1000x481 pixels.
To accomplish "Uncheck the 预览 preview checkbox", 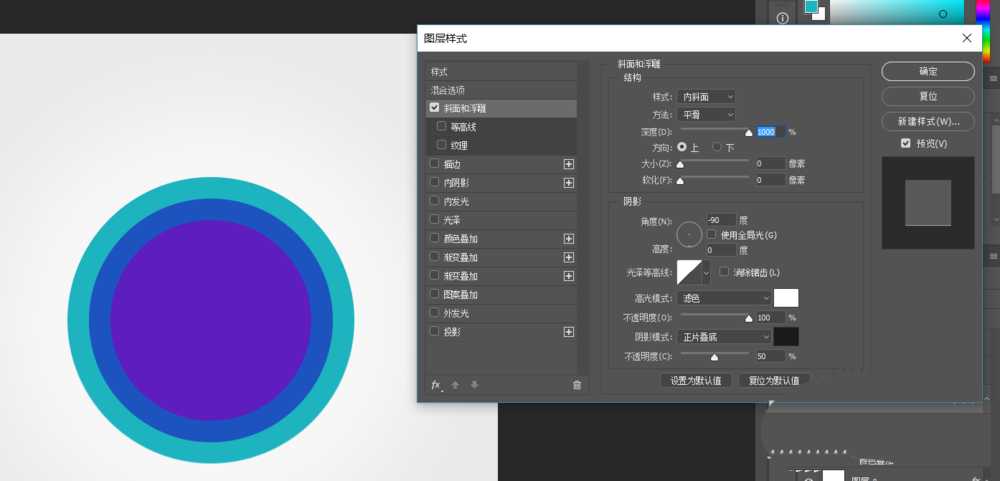I will pyautogui.click(x=906, y=144).
